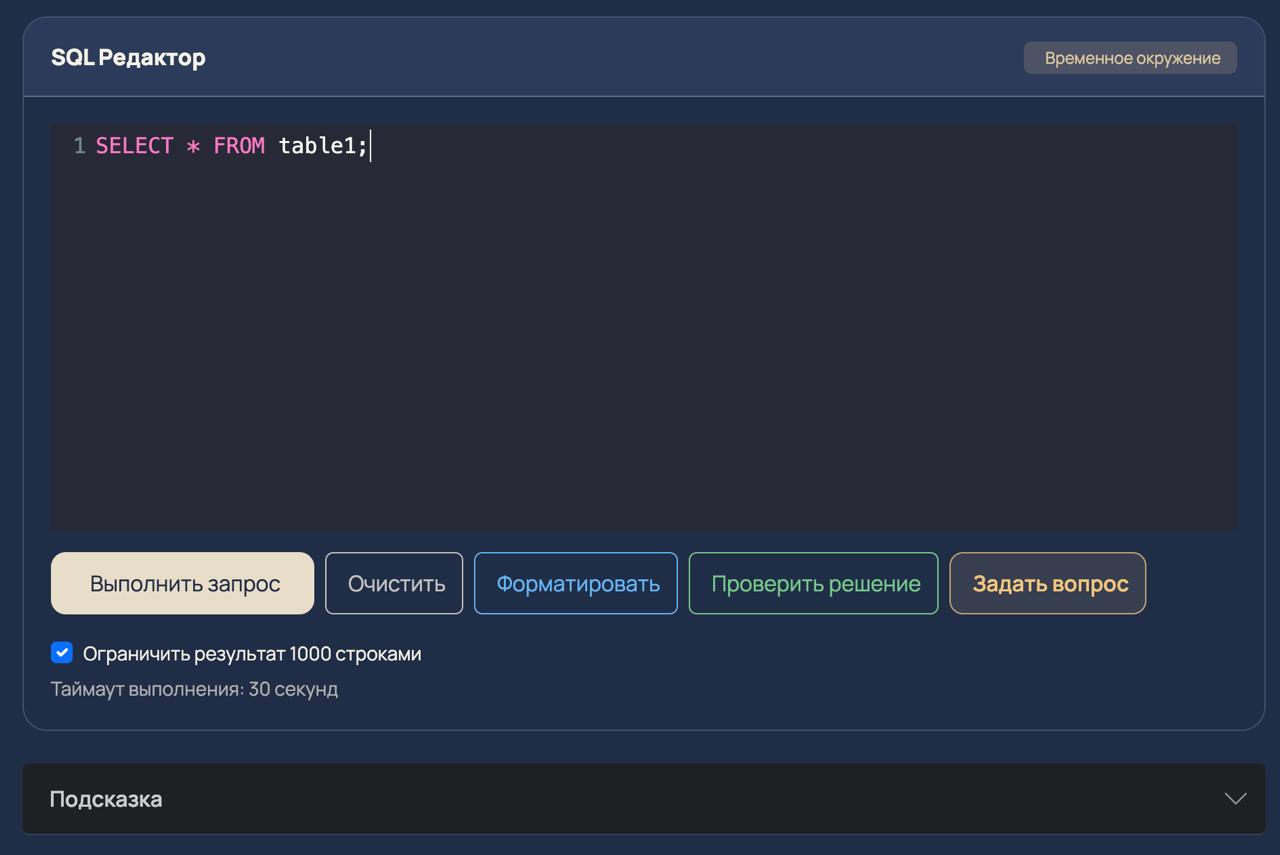The width and height of the screenshot is (1280, 855).
Task: Click the asterisk in the SELECT query
Action: coord(193,146)
